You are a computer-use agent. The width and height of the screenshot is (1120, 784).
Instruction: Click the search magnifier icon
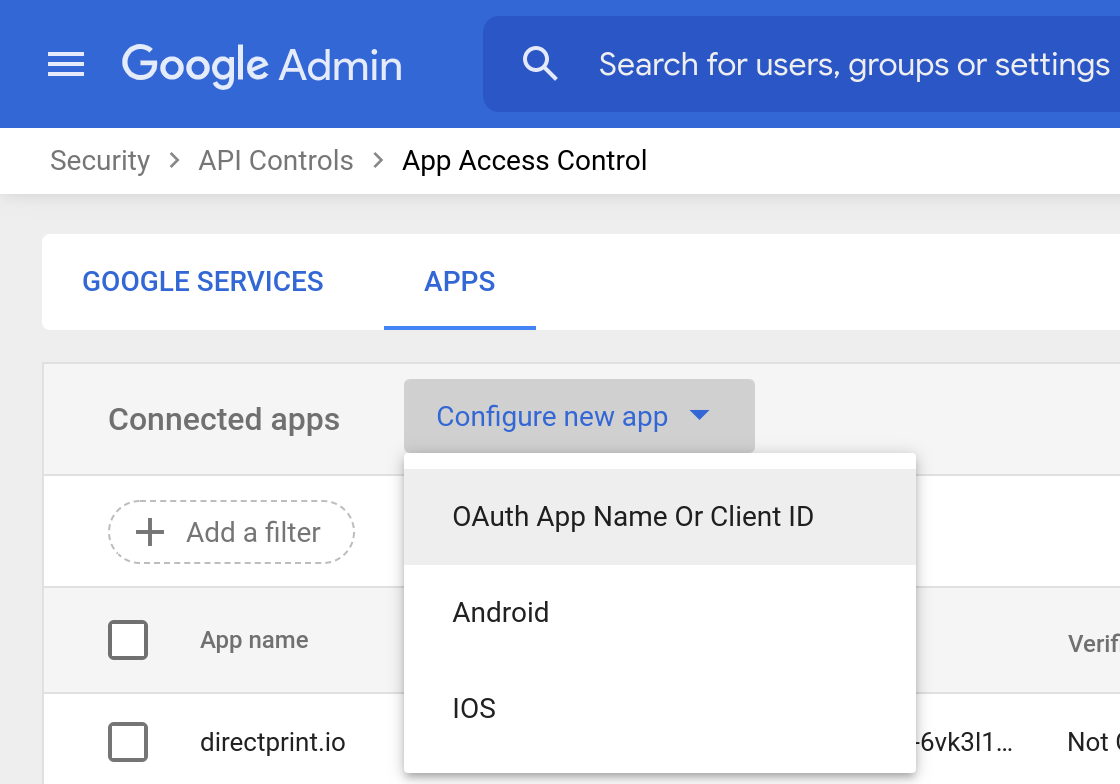point(539,64)
